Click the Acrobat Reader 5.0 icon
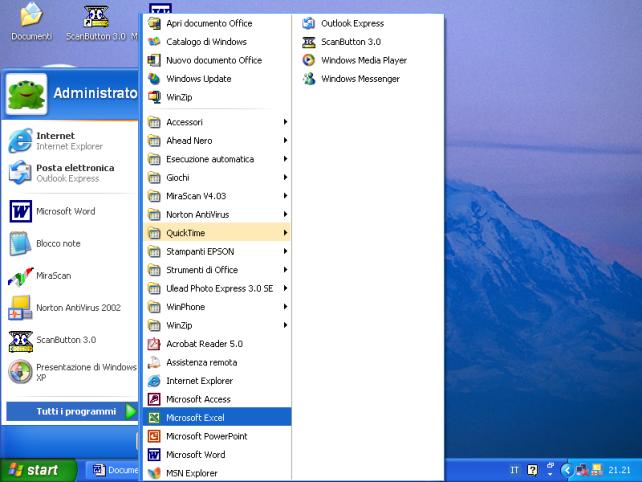642x482 pixels. [154, 344]
